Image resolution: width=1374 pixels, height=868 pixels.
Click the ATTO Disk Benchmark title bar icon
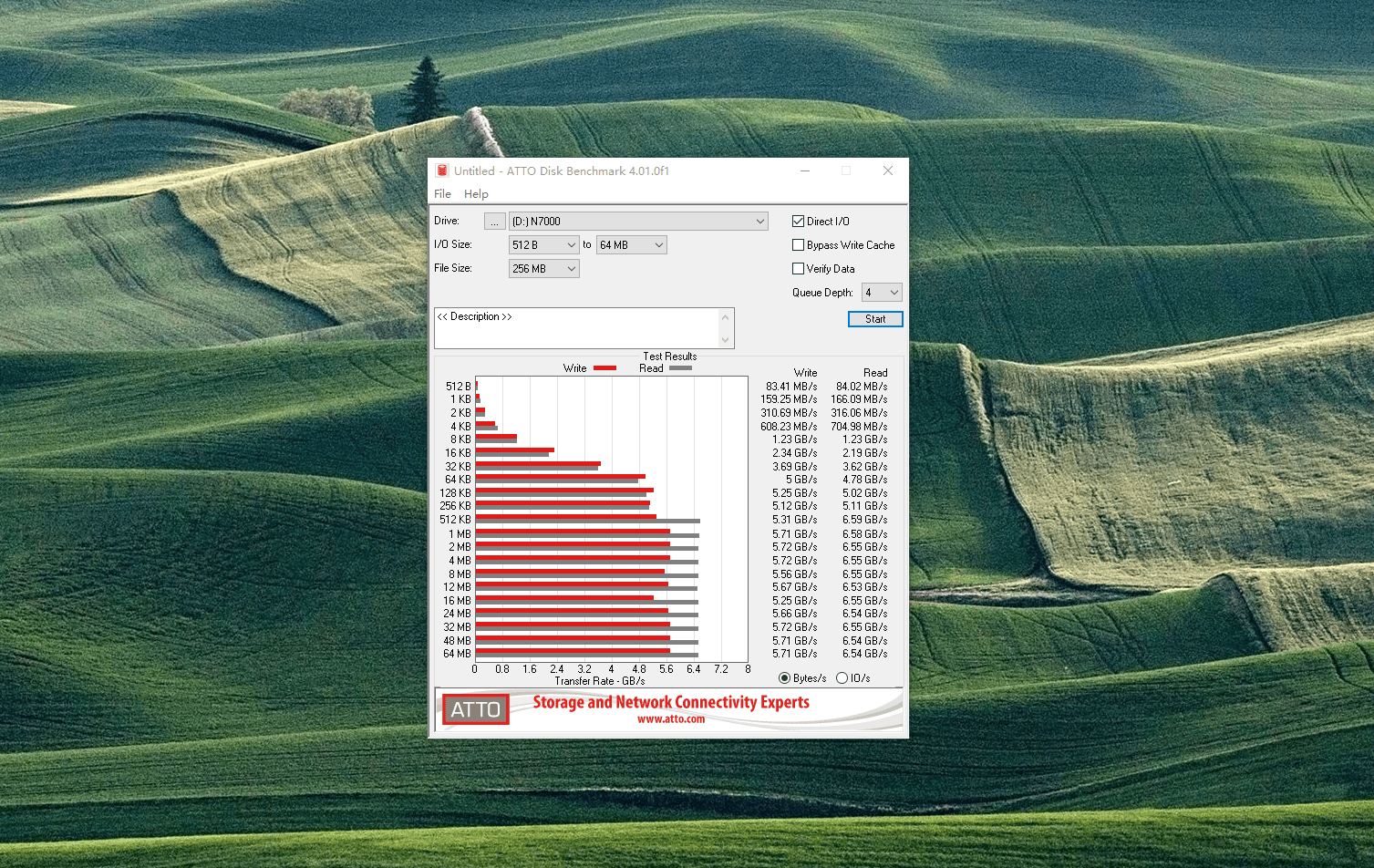(442, 170)
